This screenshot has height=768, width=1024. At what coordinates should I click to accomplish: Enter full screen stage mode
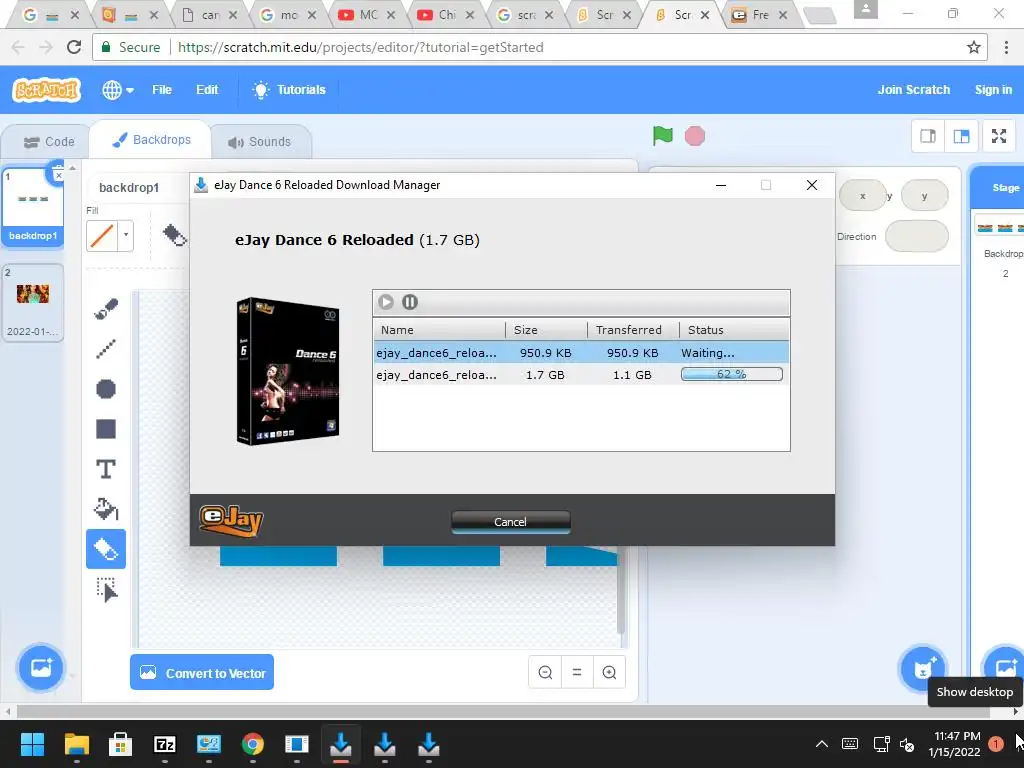click(x=999, y=136)
